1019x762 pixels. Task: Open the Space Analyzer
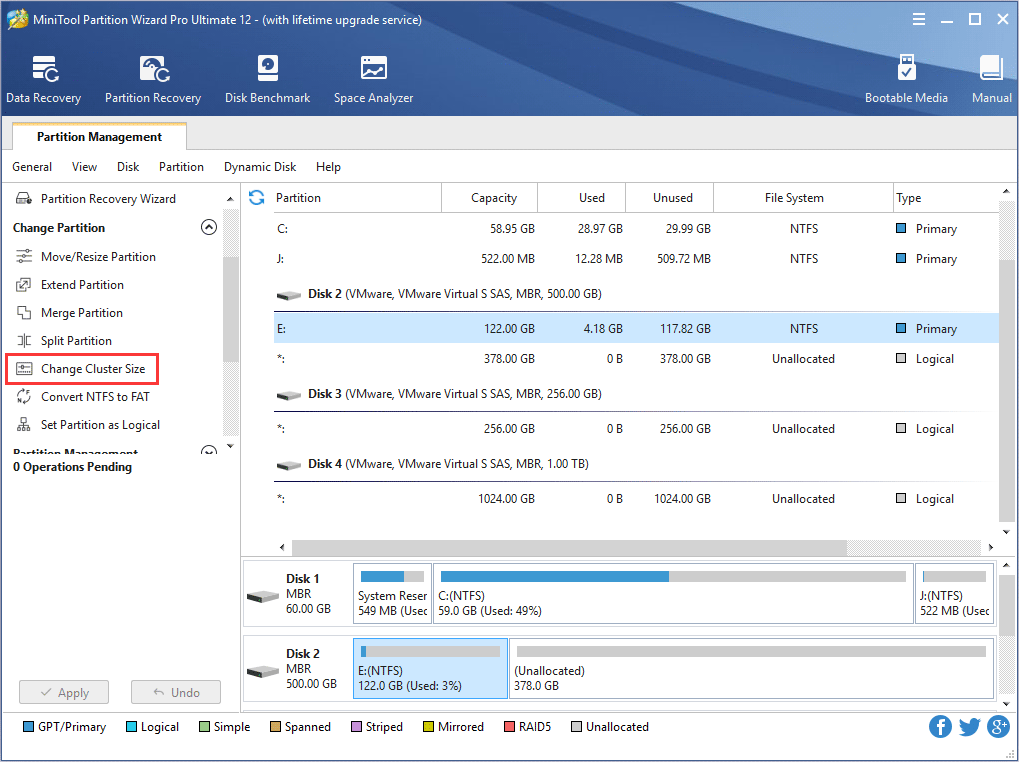[x=372, y=78]
